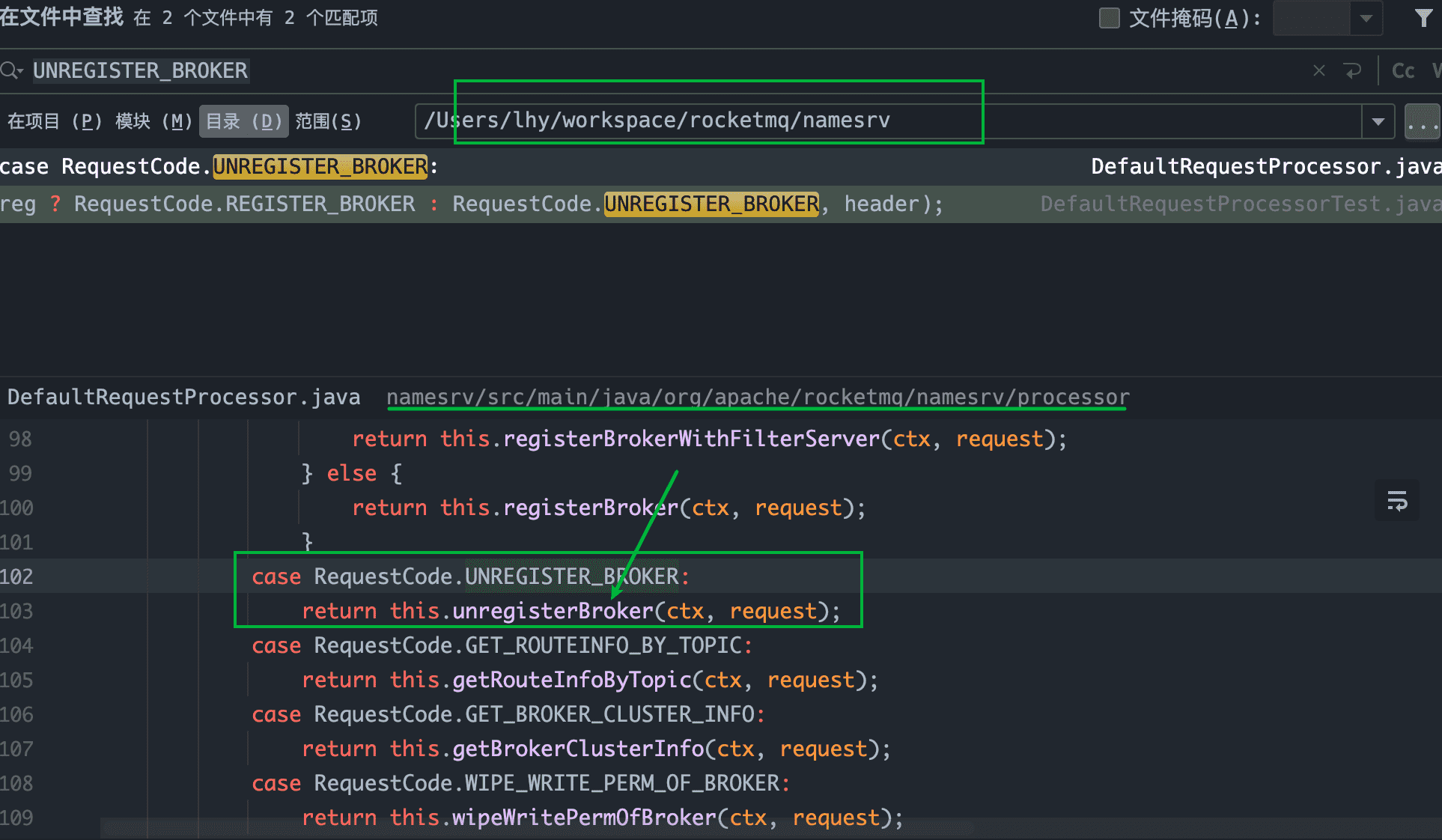Image resolution: width=1442 pixels, height=840 pixels.
Task: Click GET_BROKER_CLUSTER_INFO case on line 106
Action: [x=508, y=714]
